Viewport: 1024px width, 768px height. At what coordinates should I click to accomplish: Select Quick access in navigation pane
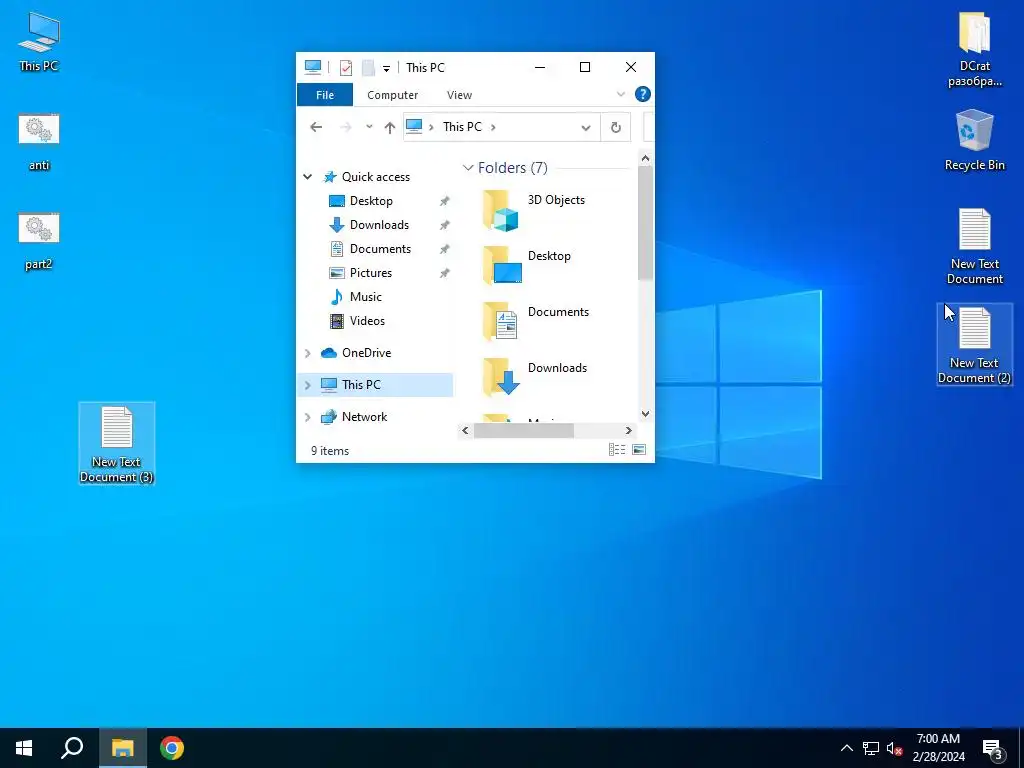pyautogui.click(x=376, y=177)
